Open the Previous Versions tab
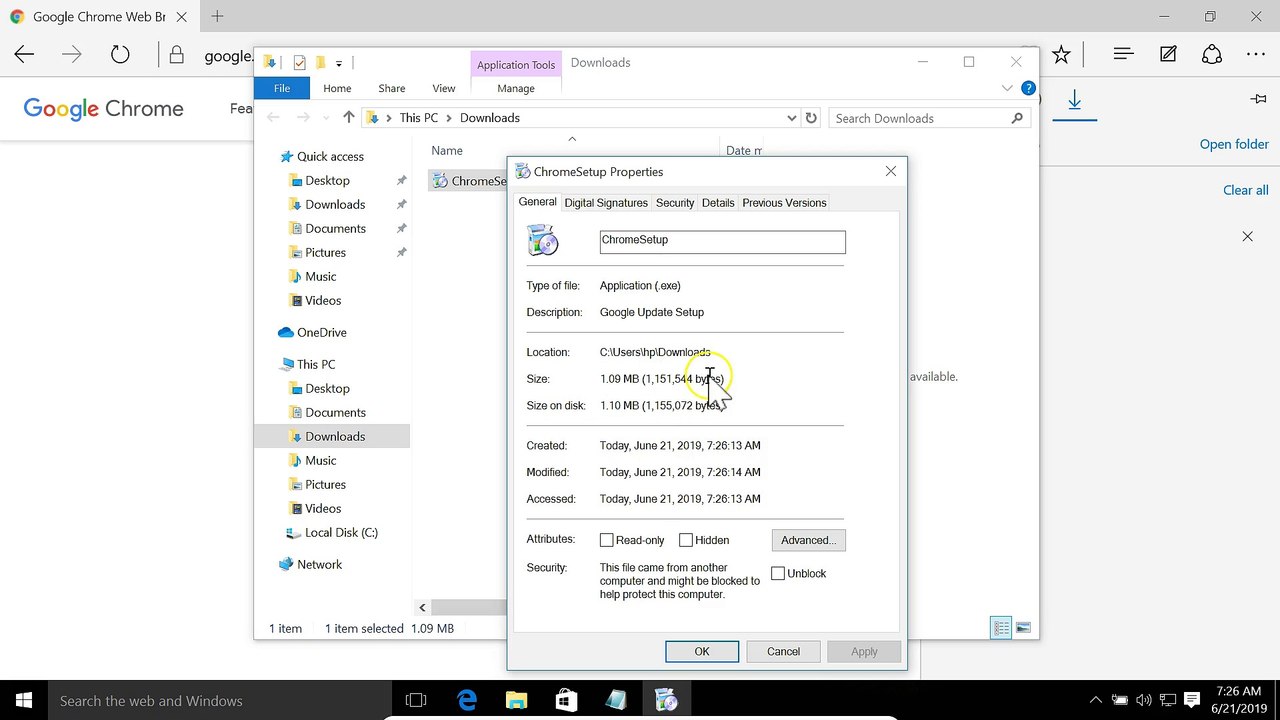The width and height of the screenshot is (1280, 720). pyautogui.click(x=784, y=203)
